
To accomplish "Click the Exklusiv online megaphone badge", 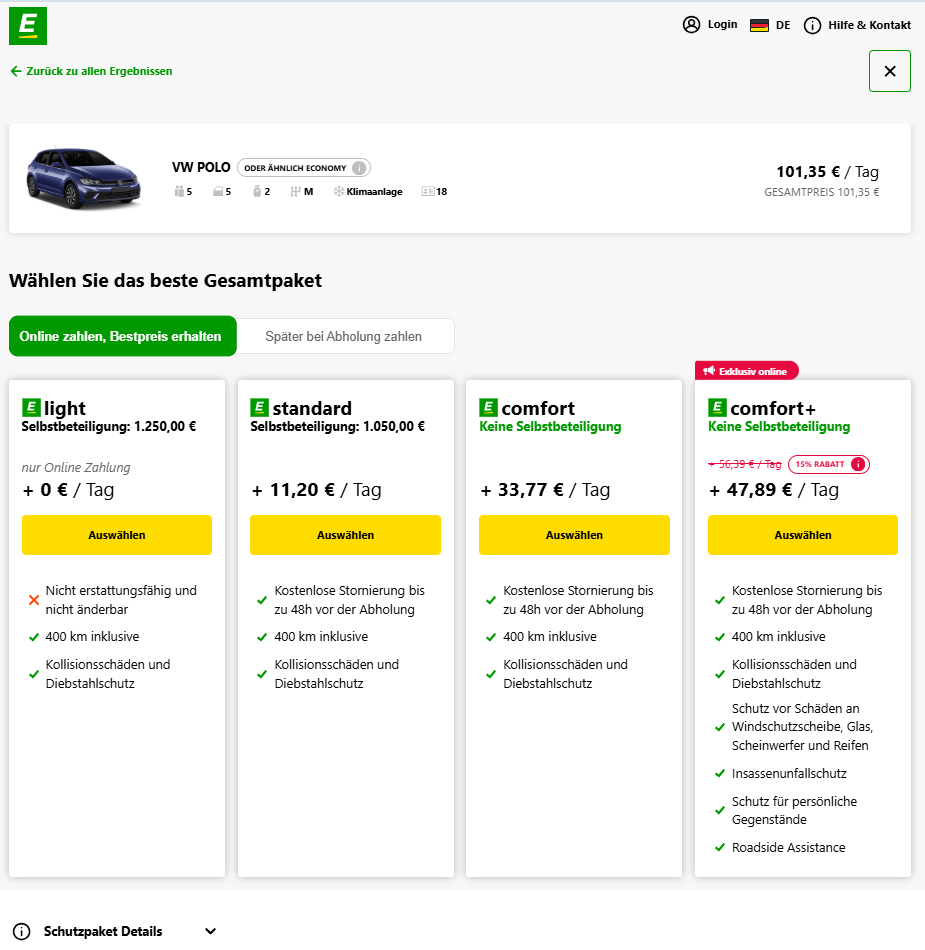I will click(x=746, y=371).
